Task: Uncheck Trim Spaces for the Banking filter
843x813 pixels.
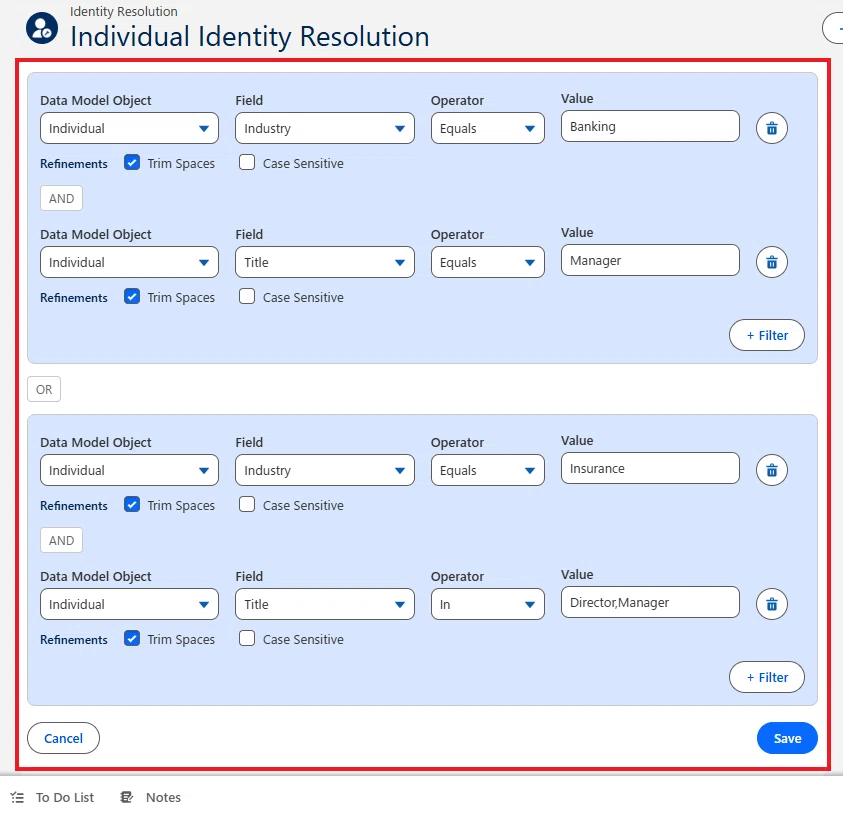Action: 132,162
